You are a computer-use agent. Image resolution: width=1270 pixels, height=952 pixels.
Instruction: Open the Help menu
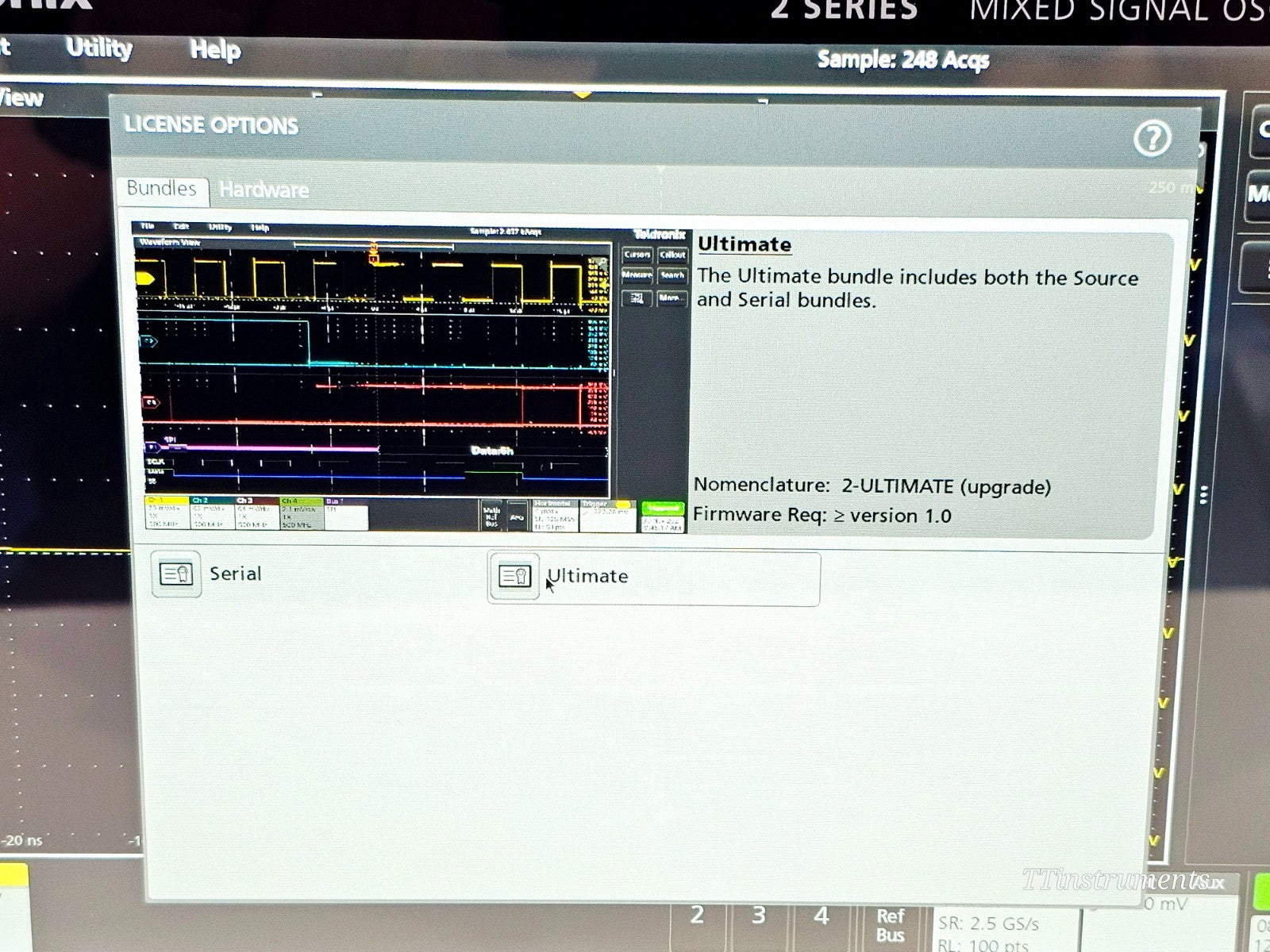point(214,50)
